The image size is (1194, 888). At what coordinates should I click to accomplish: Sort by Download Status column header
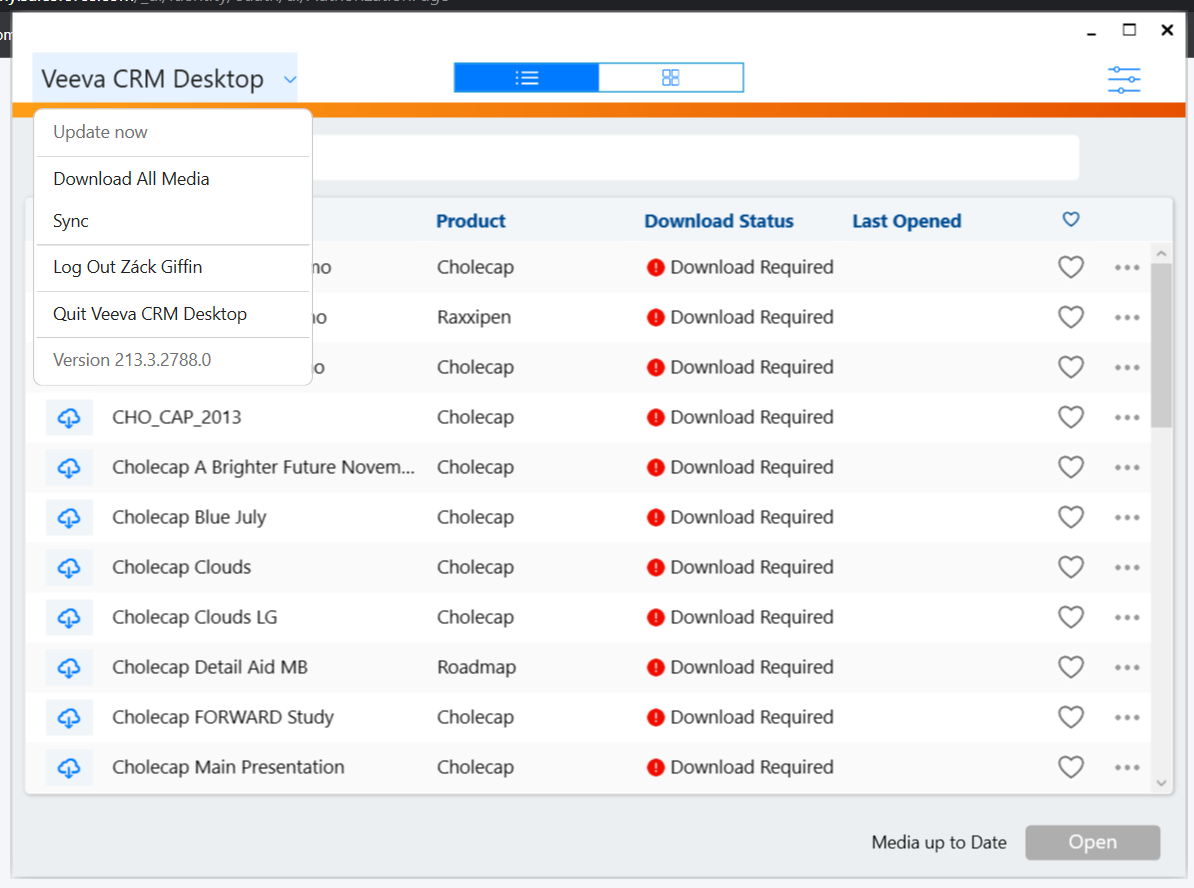click(x=718, y=222)
